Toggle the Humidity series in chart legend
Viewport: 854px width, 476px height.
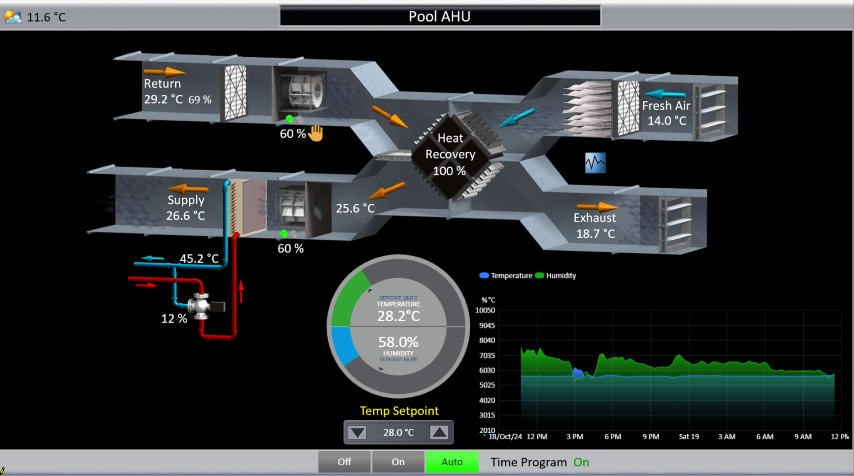[x=559, y=275]
